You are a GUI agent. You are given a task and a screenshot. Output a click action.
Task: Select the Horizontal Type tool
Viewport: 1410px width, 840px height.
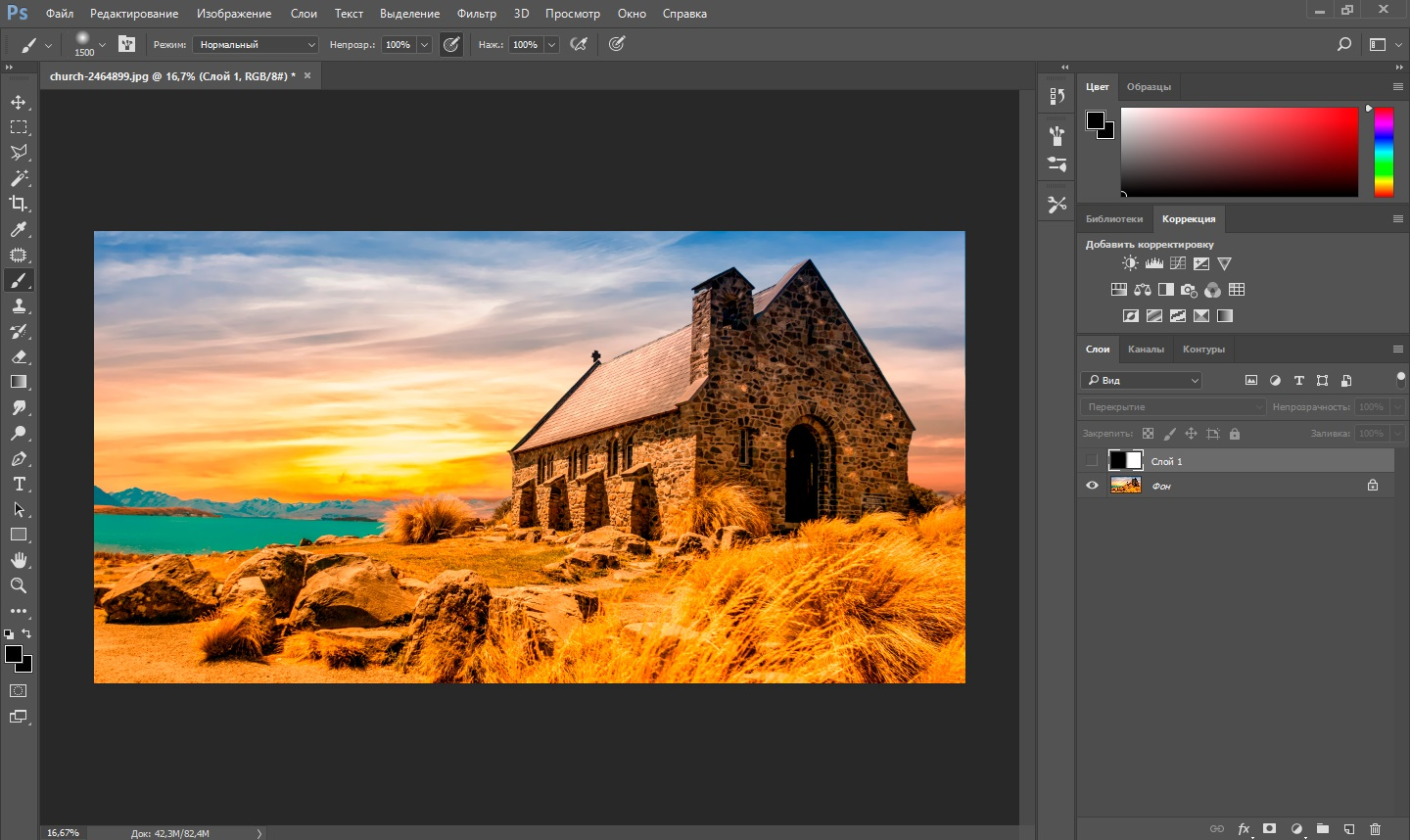[19, 484]
